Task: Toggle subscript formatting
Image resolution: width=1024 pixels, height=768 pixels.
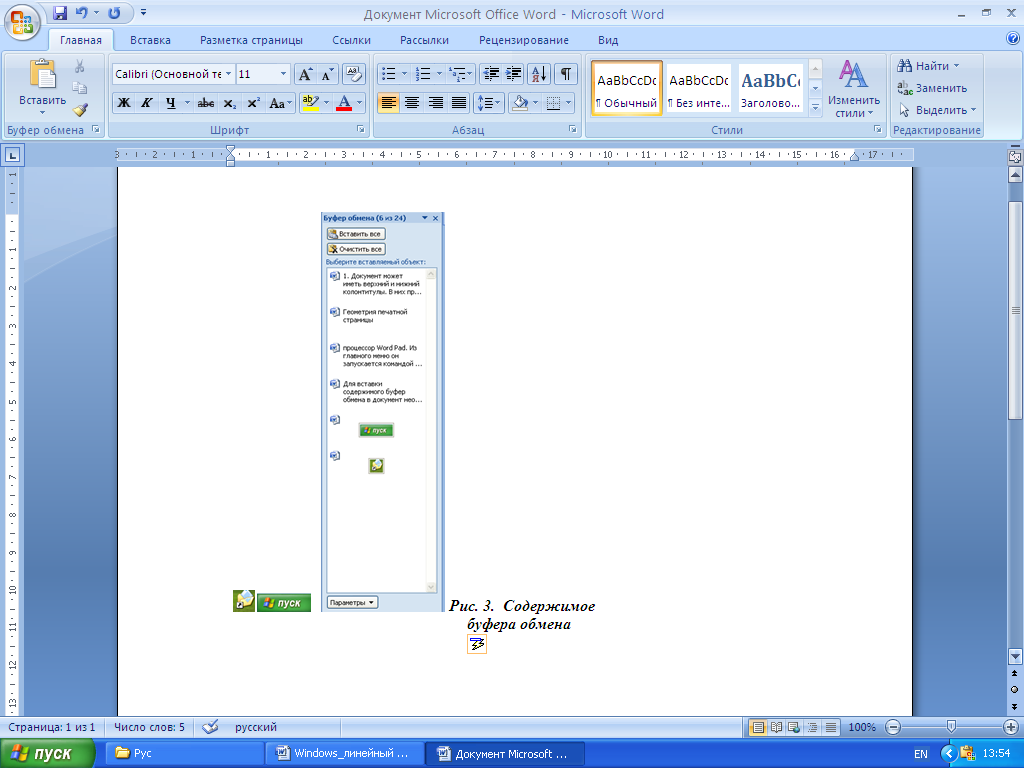Action: 229,103
